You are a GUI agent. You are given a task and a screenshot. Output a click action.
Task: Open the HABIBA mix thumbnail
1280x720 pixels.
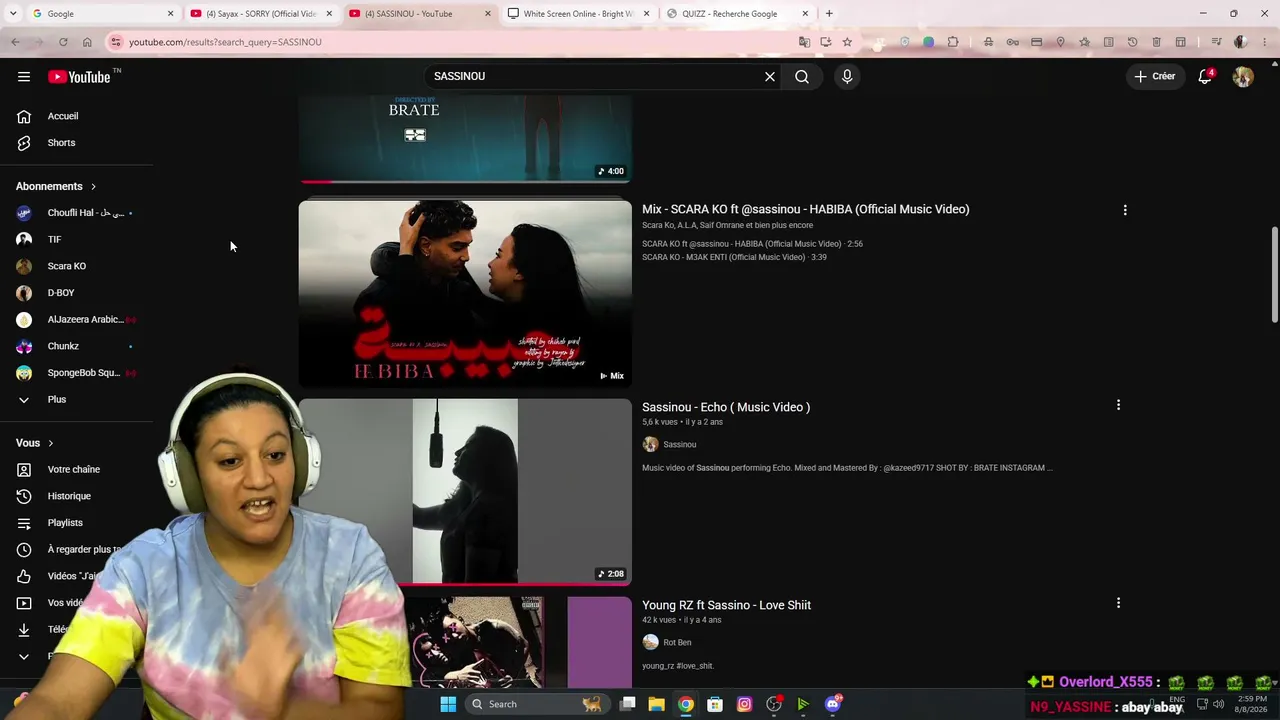pyautogui.click(x=465, y=293)
